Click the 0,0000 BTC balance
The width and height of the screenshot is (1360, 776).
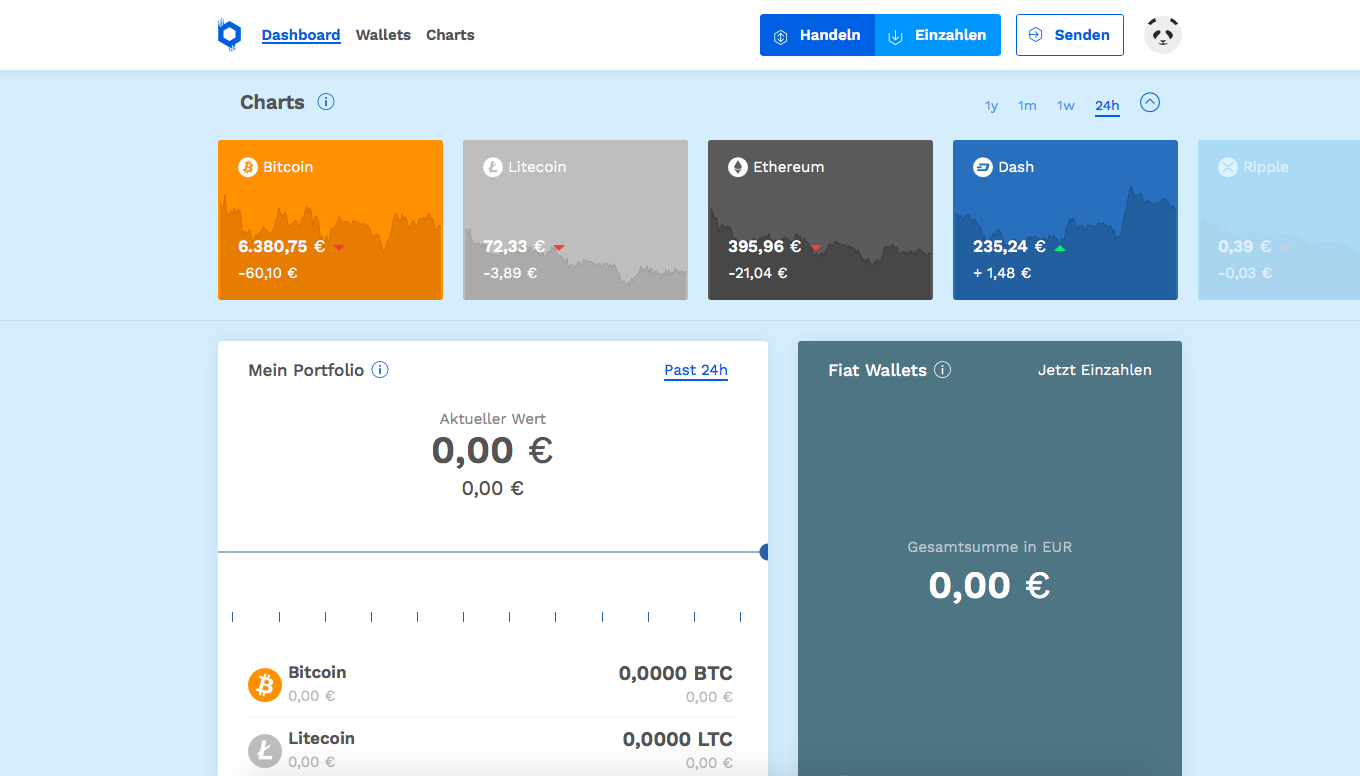[x=676, y=673]
